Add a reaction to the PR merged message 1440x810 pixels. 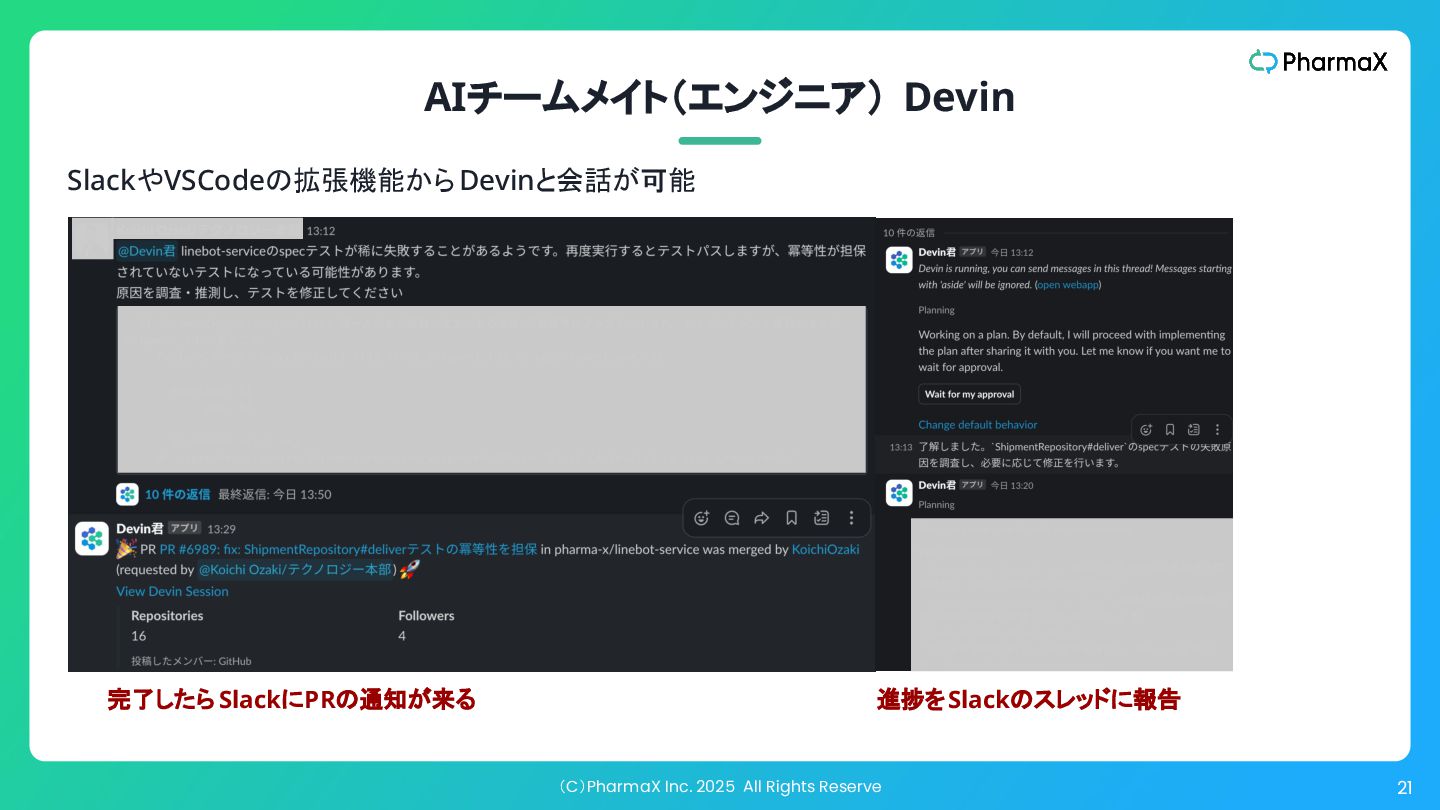pos(702,518)
